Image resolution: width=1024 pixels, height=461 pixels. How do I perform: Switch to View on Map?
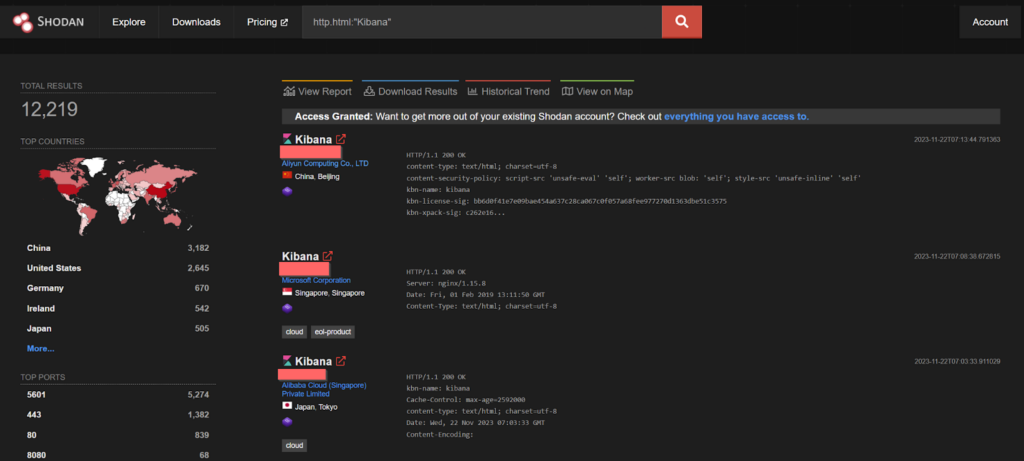598,91
